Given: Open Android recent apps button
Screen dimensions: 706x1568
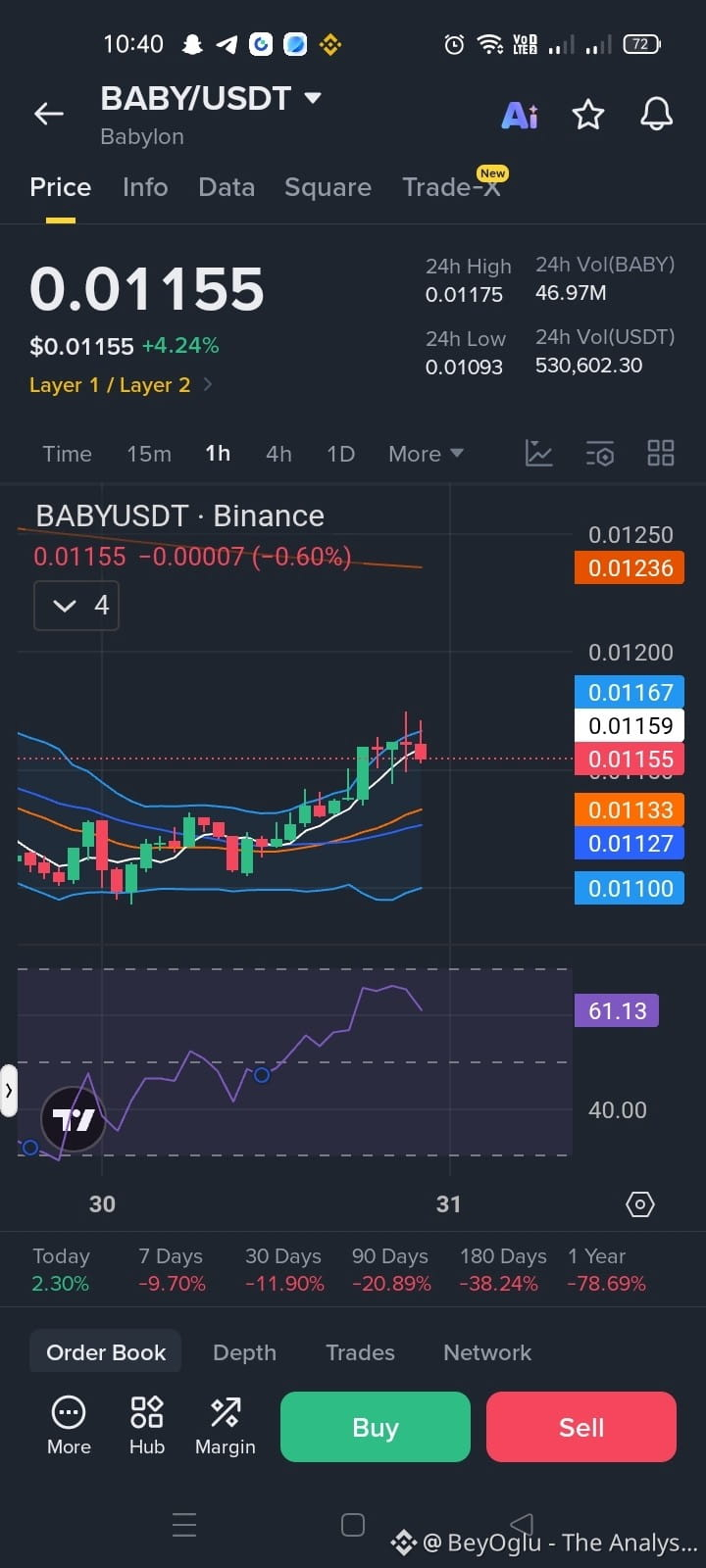Looking at the screenshot, I should (x=184, y=1525).
